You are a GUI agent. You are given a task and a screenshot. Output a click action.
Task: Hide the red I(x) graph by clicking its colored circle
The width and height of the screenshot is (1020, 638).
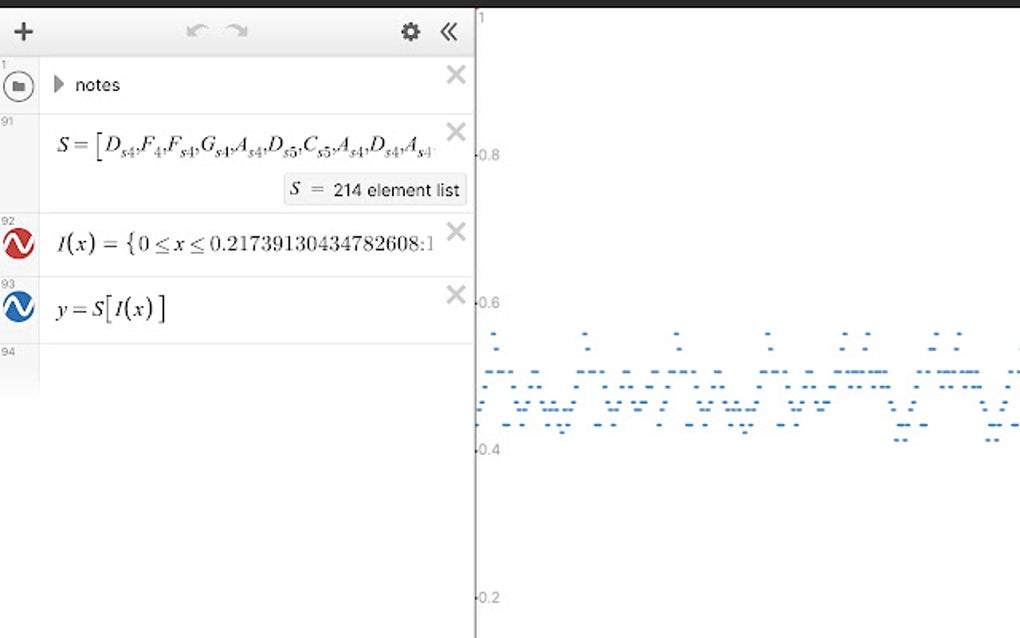pos(20,244)
